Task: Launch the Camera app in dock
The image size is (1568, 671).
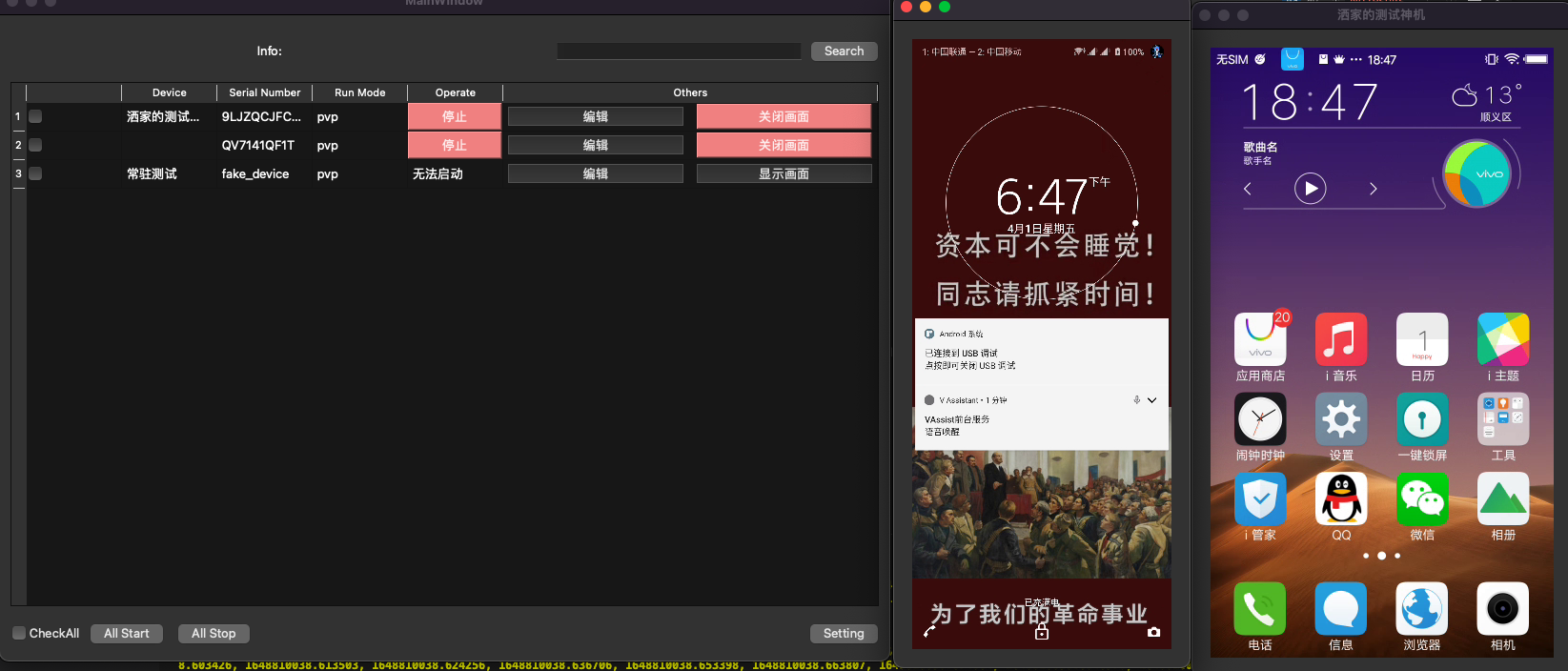Action: coord(1502,609)
